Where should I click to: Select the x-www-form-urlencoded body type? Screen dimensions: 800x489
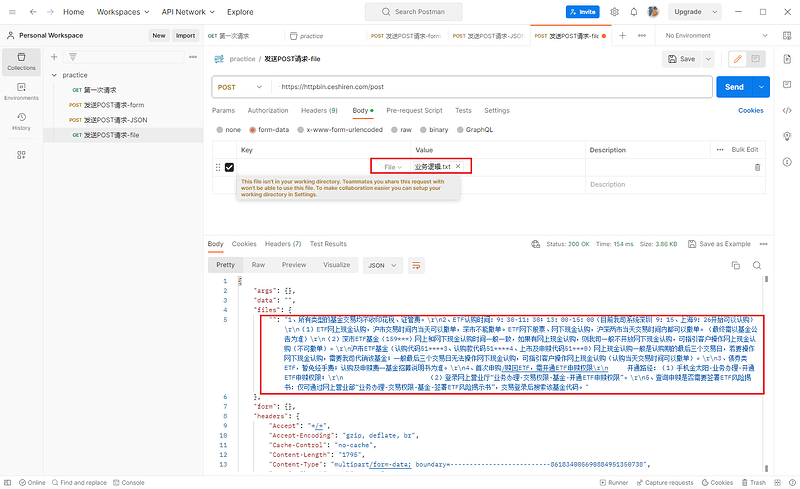click(x=301, y=130)
